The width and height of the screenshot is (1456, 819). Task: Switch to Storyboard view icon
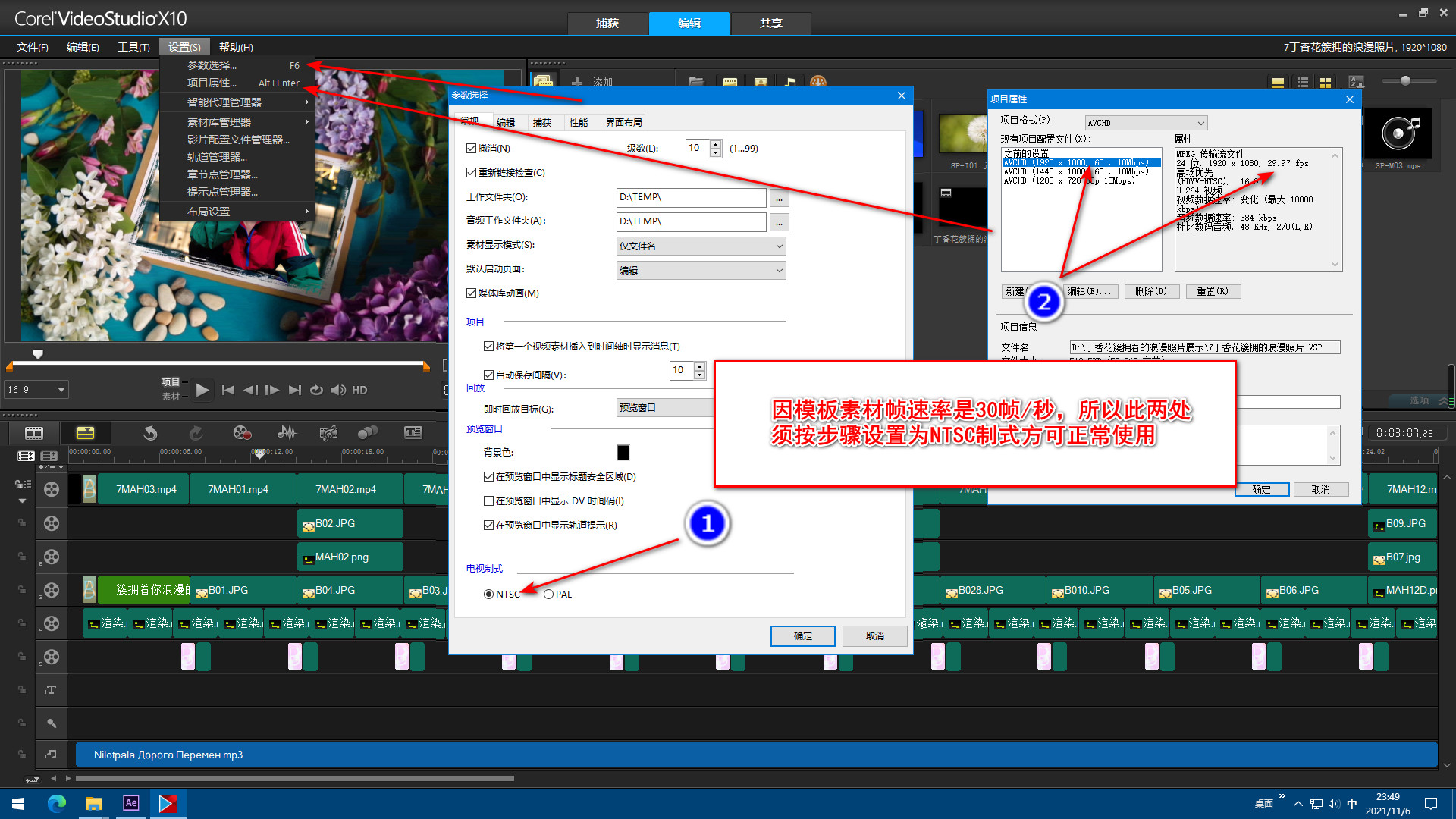point(34,433)
